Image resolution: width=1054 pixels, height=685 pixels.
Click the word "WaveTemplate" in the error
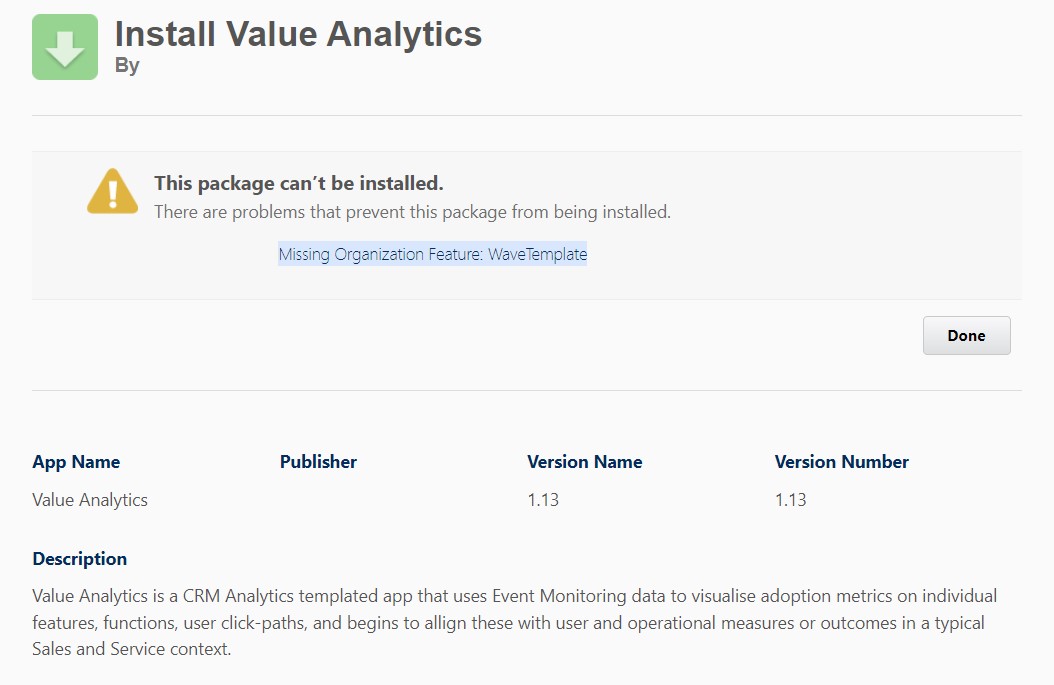click(x=537, y=254)
